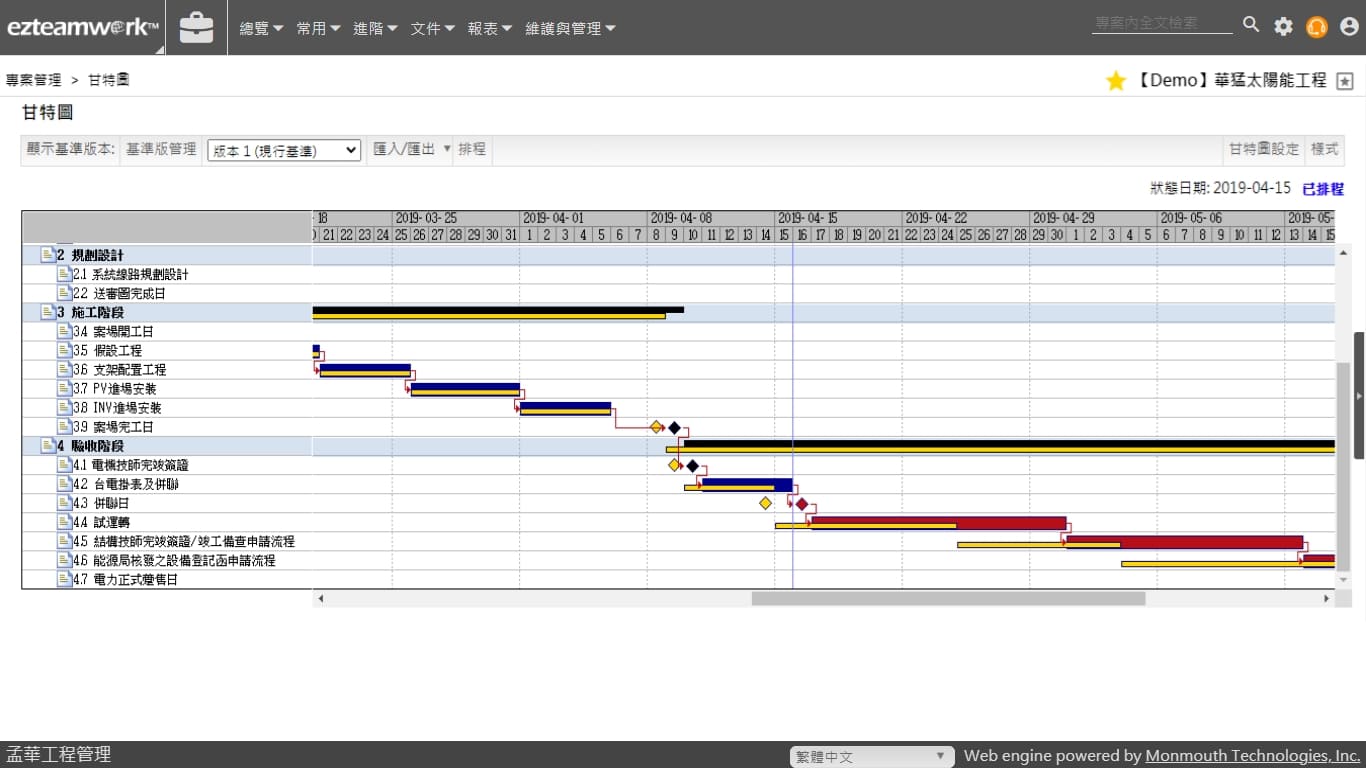This screenshot has width=1366, height=768.
Task: Click the orange headset support icon
Action: [1317, 27]
